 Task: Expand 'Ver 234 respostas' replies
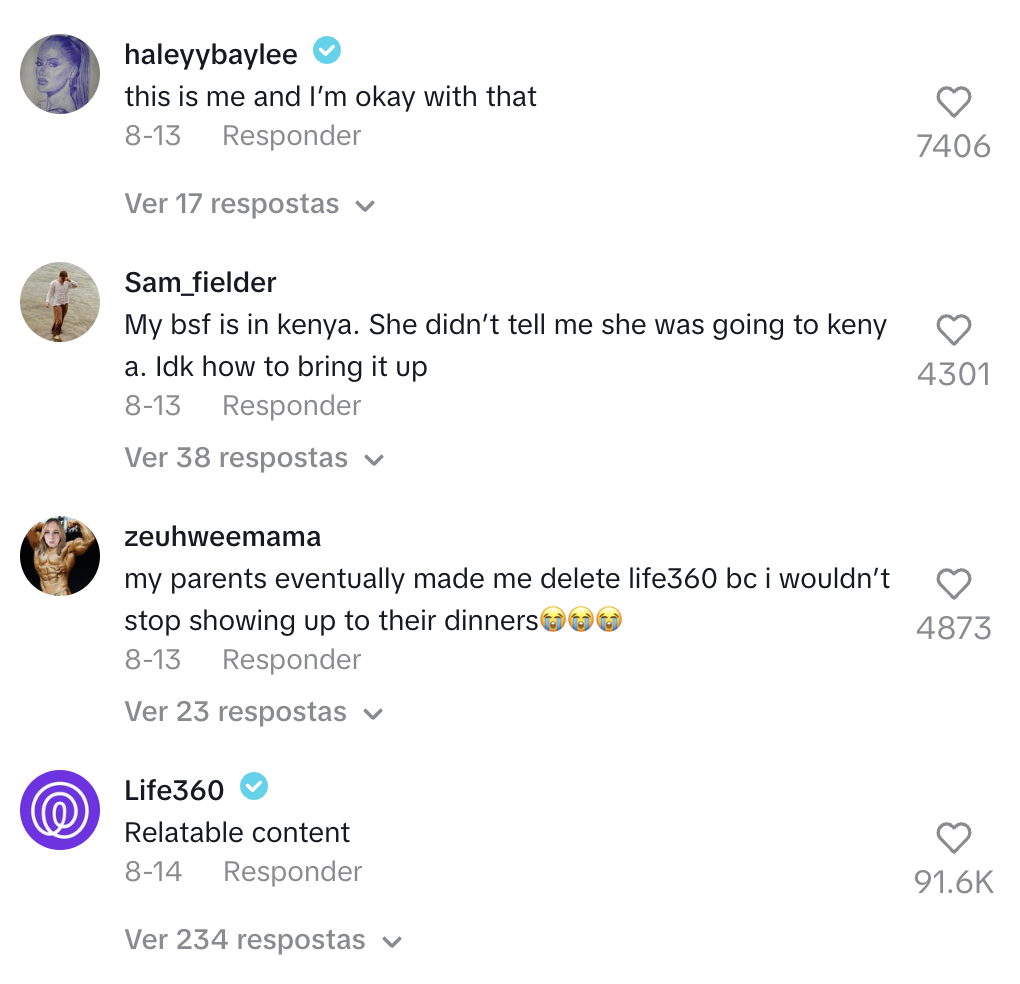[263, 941]
